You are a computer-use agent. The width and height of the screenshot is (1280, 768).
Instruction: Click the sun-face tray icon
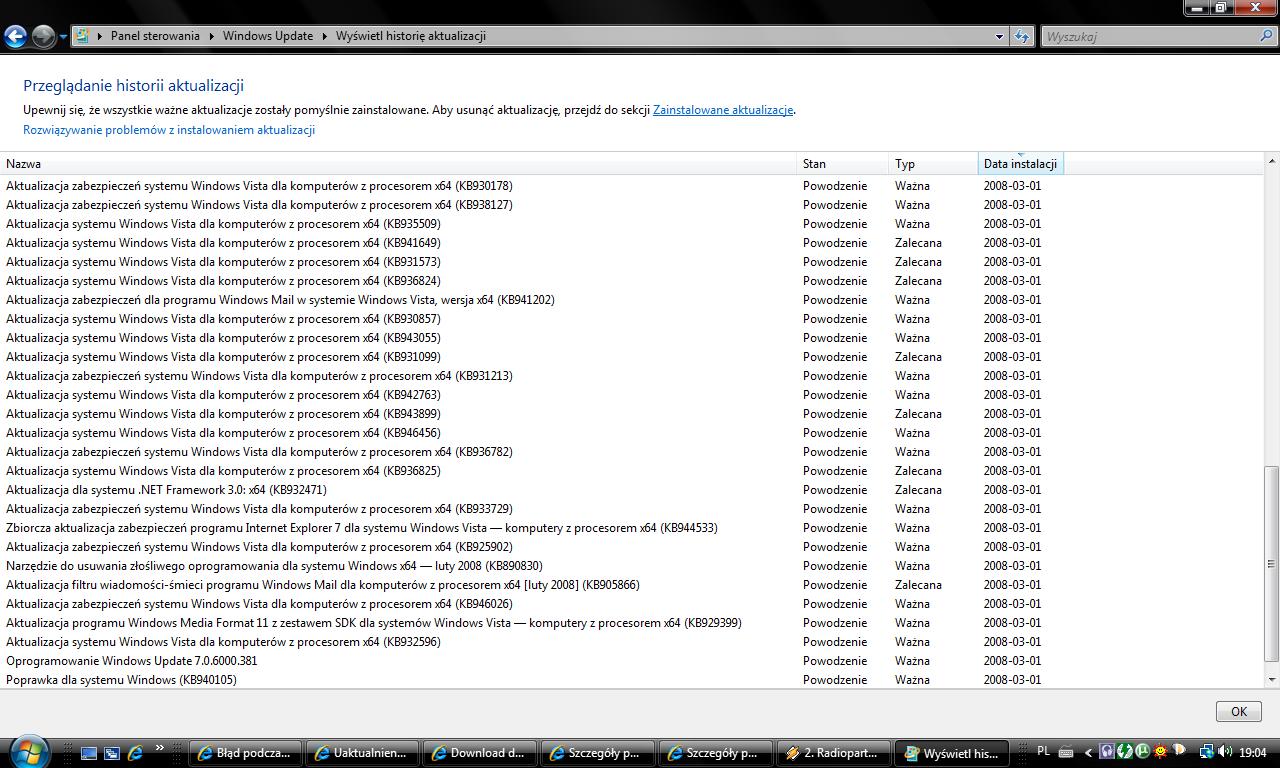coord(1161,752)
